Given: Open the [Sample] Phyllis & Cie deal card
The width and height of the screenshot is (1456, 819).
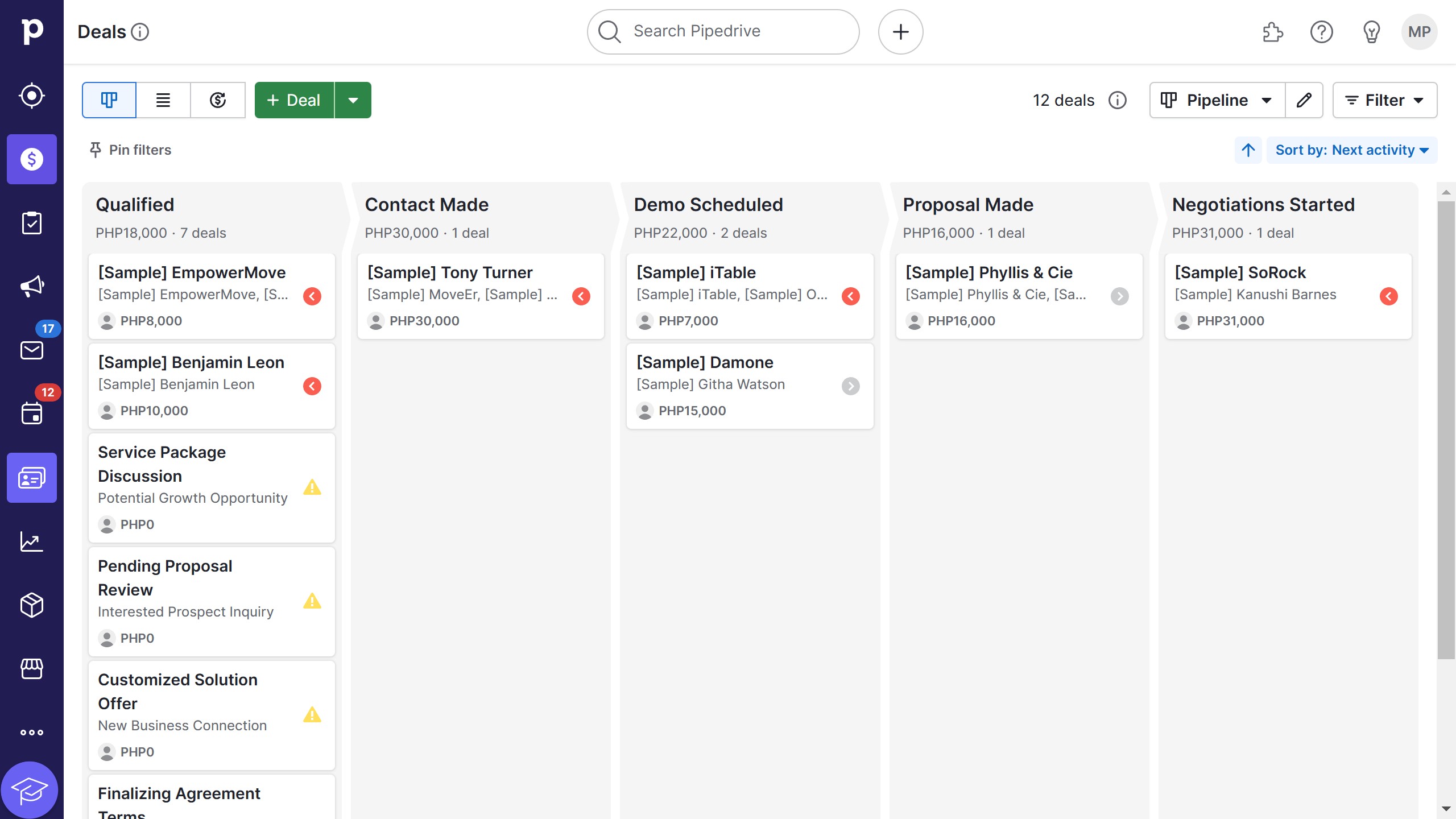Looking at the screenshot, I should tap(1019, 296).
